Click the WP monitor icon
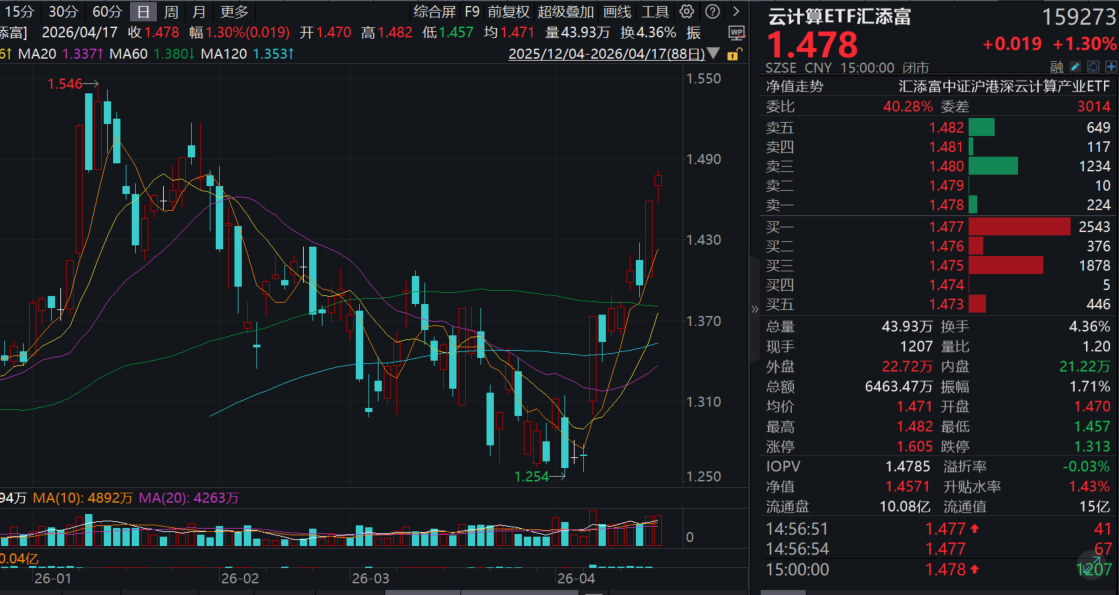 pos(737,32)
